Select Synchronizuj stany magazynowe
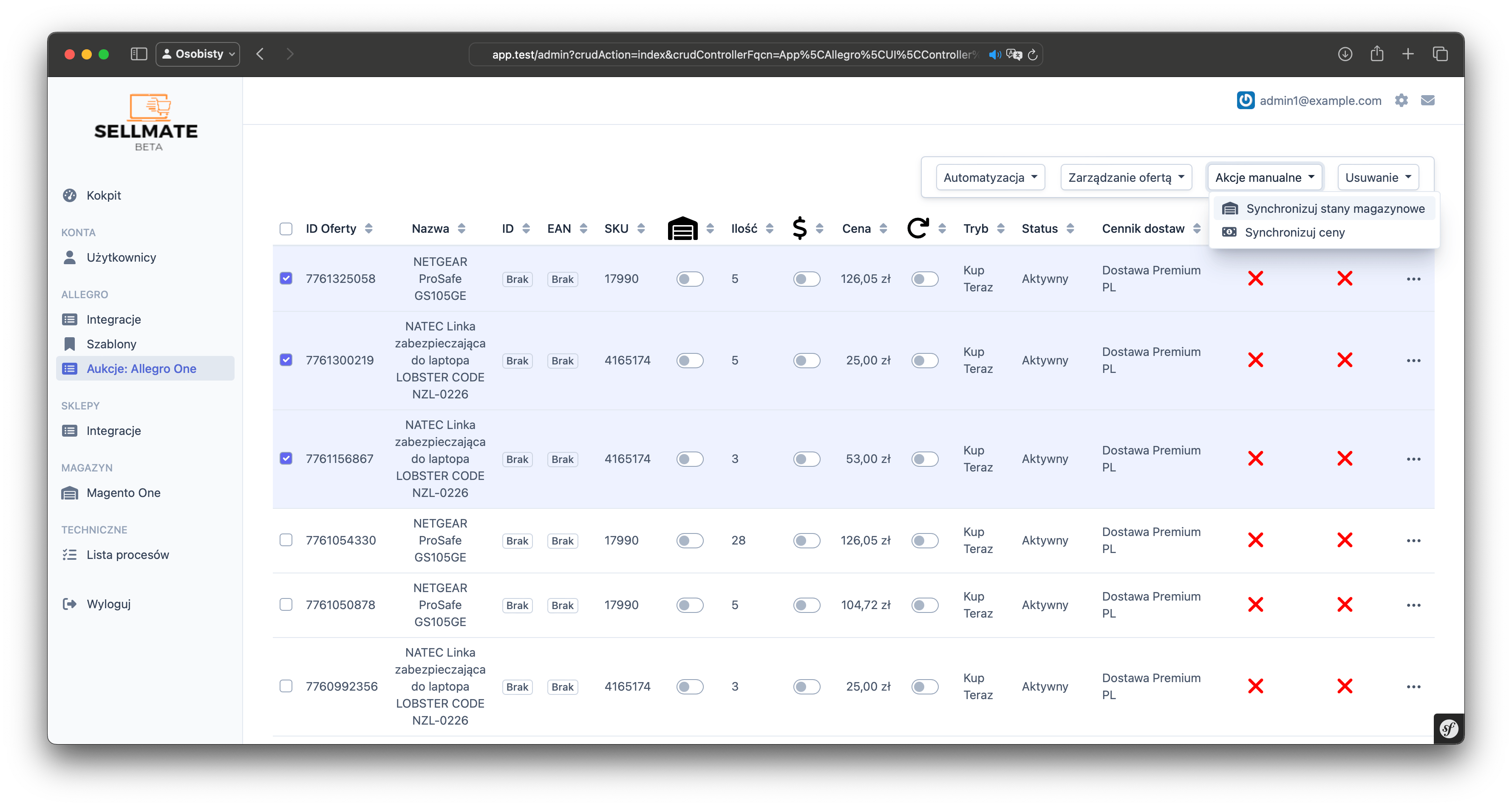 tap(1324, 208)
